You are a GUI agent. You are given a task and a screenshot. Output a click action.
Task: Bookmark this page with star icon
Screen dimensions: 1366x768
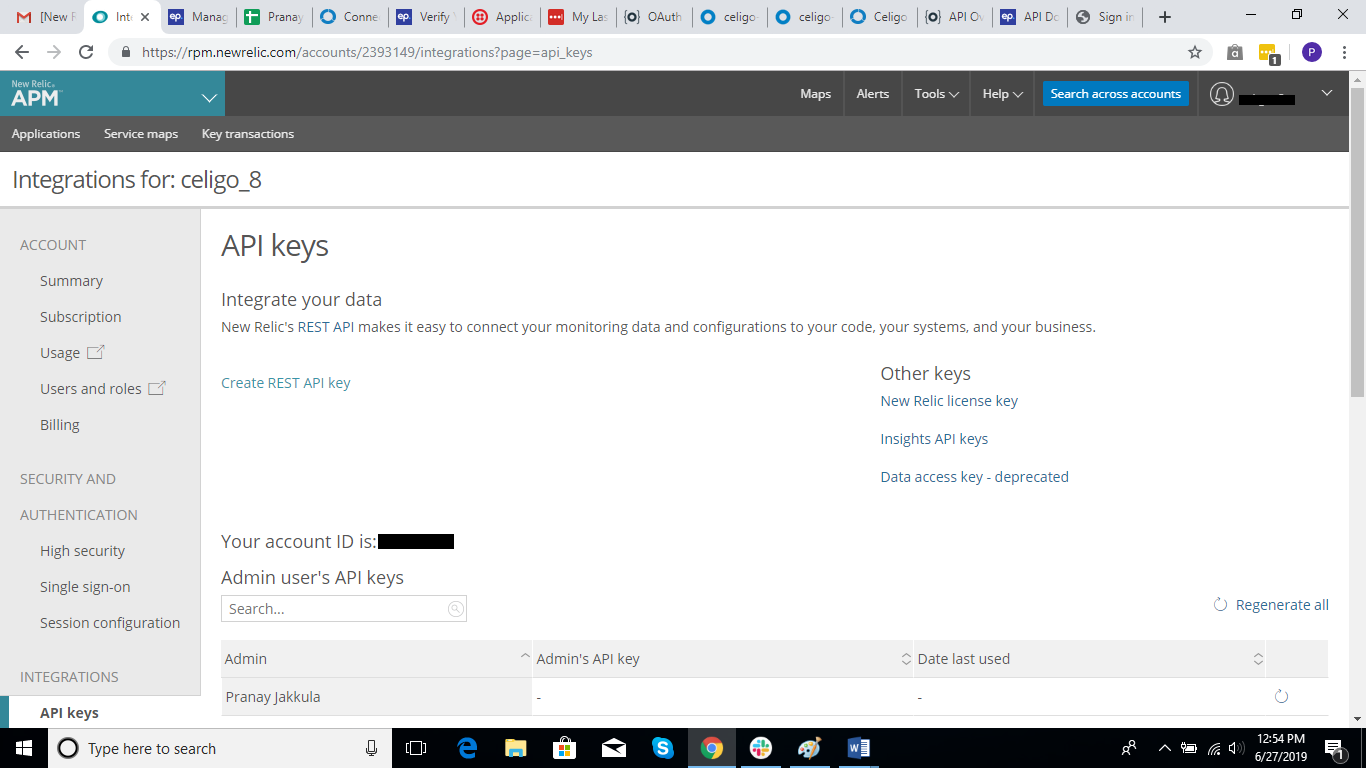click(1194, 52)
